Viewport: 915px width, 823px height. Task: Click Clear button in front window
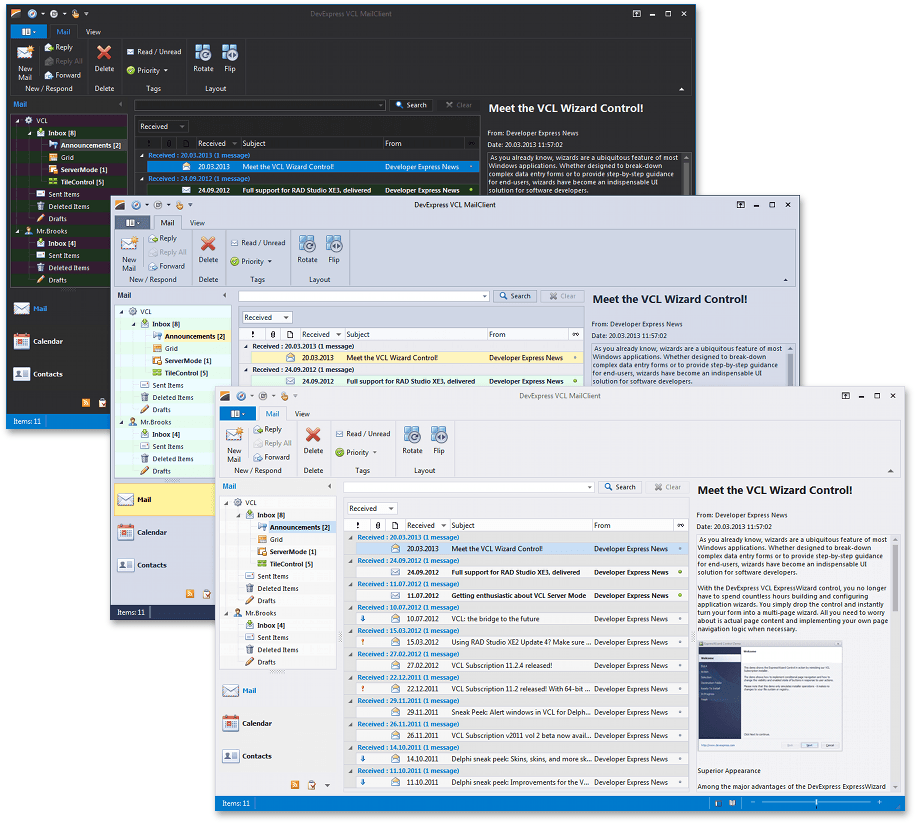pos(668,487)
